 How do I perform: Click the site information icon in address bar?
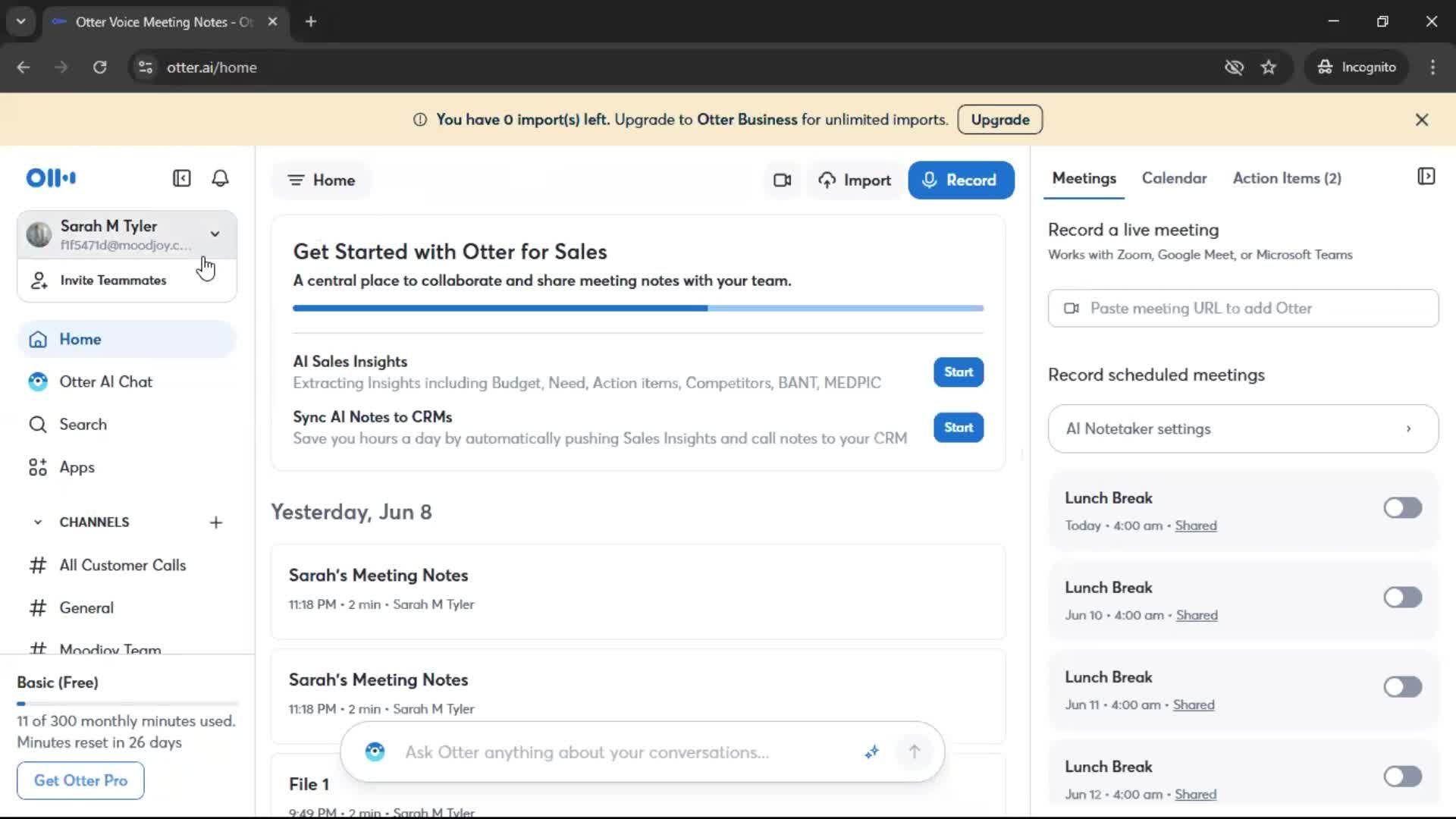click(146, 67)
